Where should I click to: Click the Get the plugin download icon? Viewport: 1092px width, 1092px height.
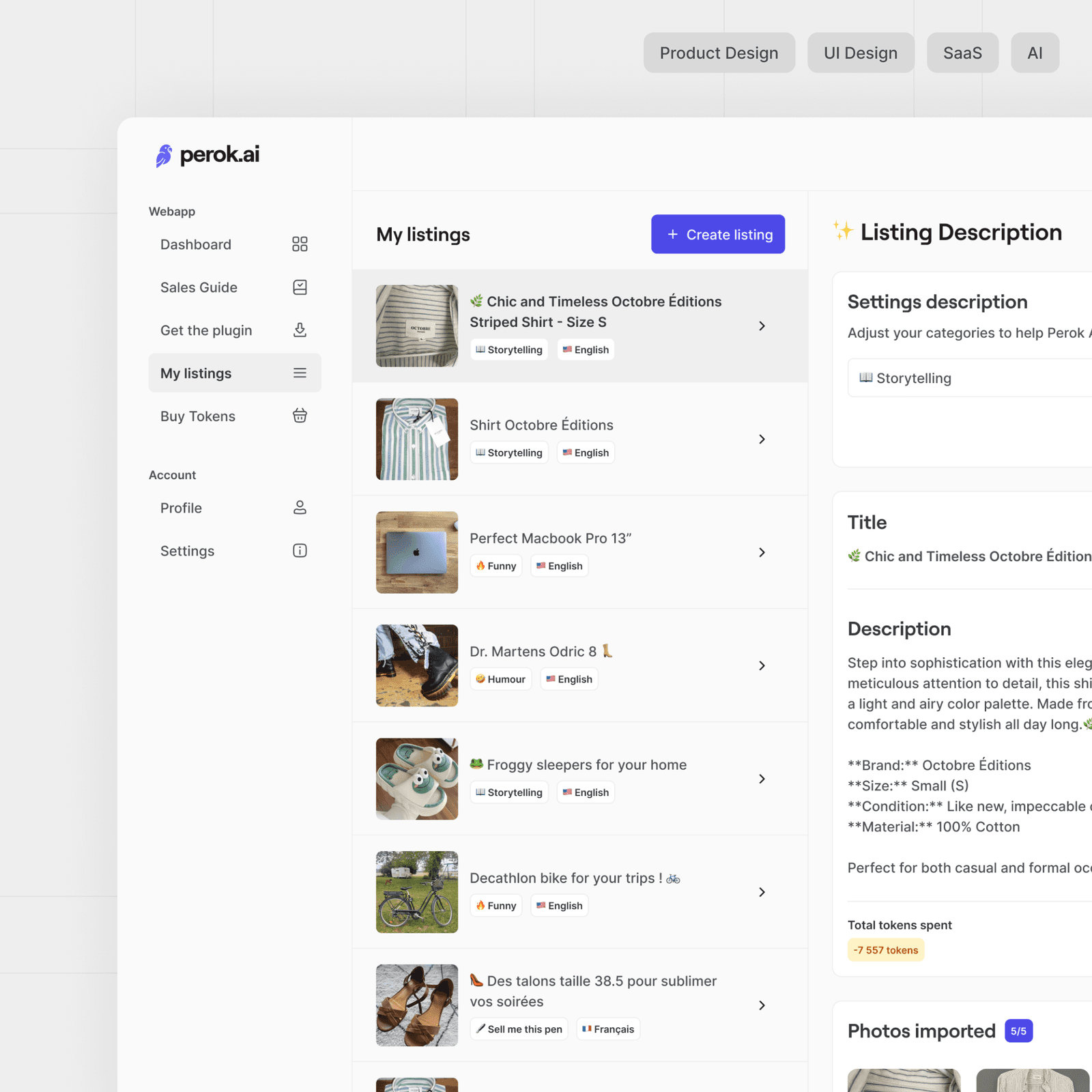(300, 330)
